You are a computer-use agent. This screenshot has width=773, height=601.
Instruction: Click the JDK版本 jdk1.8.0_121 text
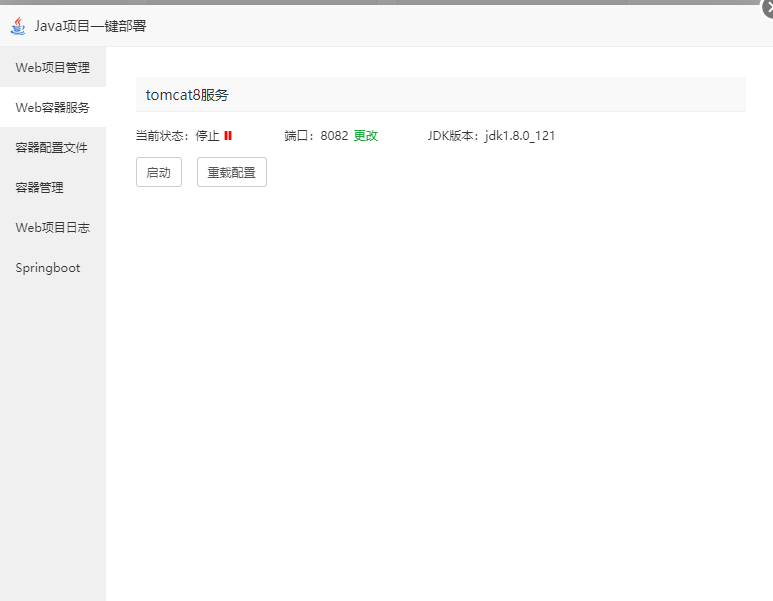click(x=491, y=136)
